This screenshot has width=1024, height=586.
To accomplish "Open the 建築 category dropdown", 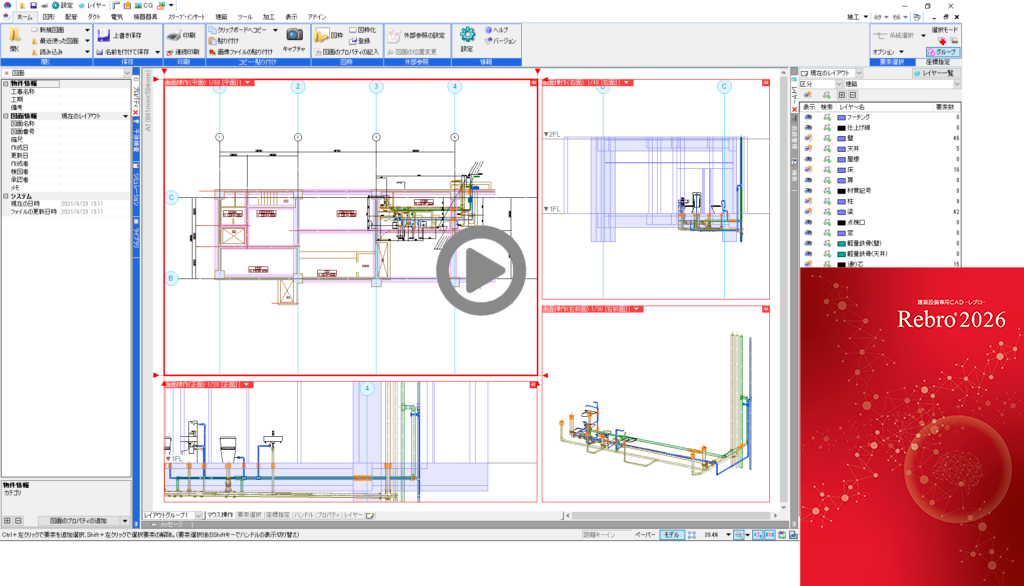I will [x=890, y=85].
